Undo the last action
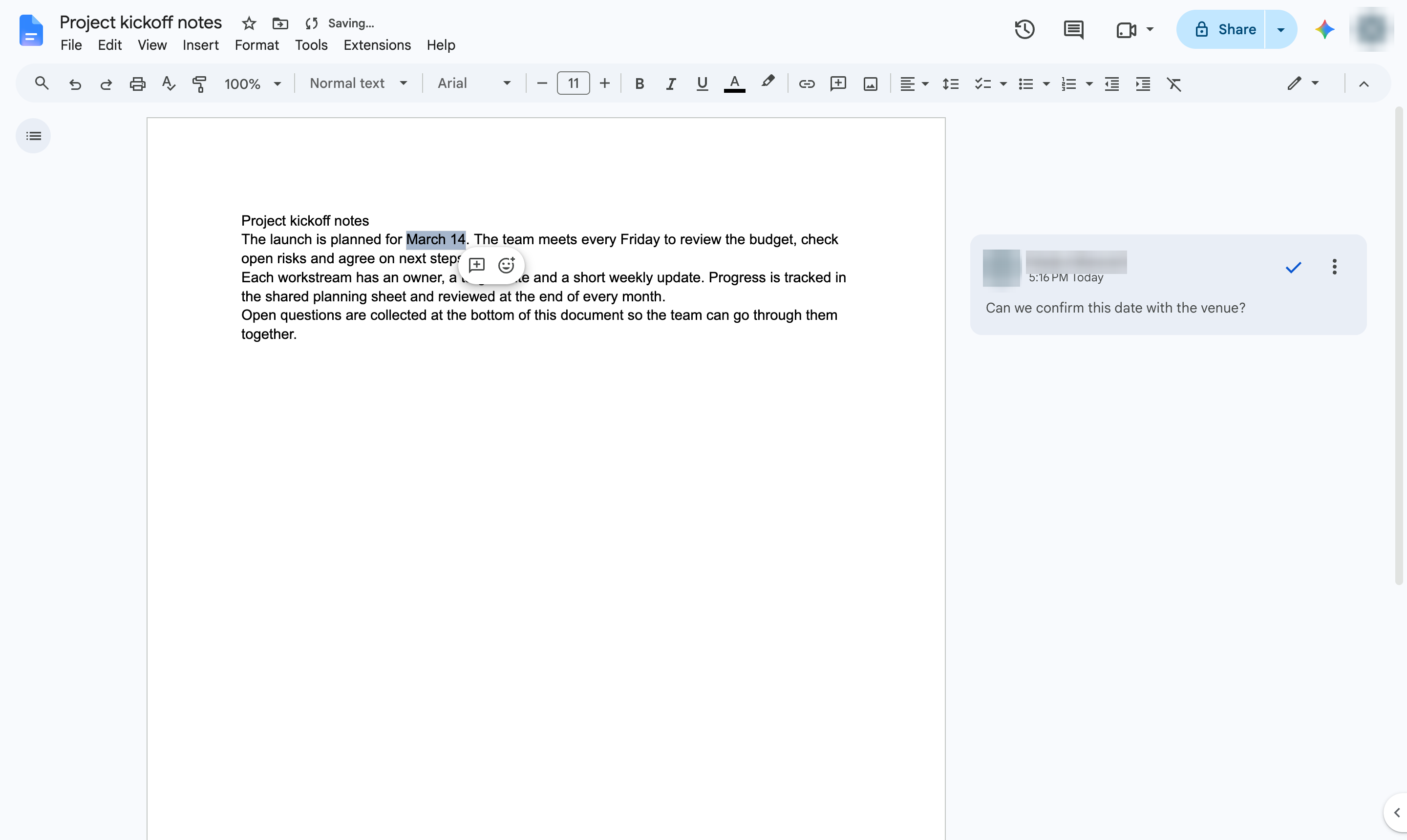The height and width of the screenshot is (840, 1407). [x=75, y=84]
